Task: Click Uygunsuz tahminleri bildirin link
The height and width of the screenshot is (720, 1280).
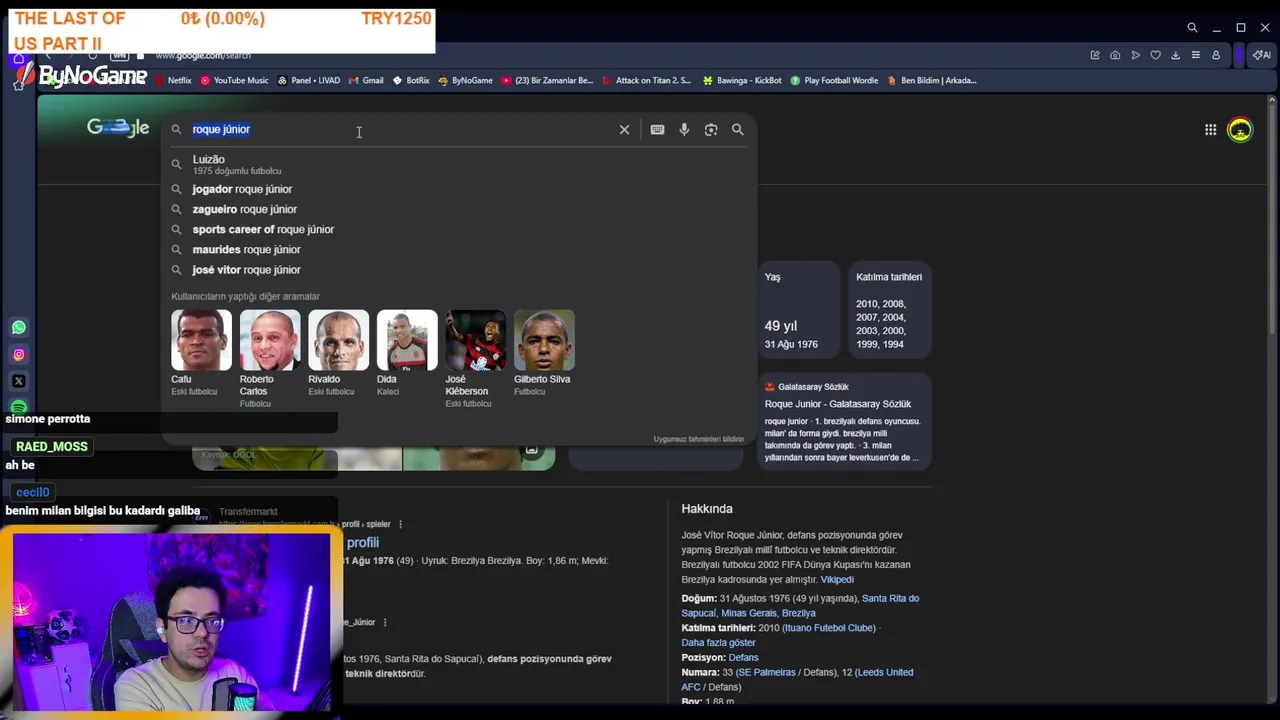Action: [698, 439]
